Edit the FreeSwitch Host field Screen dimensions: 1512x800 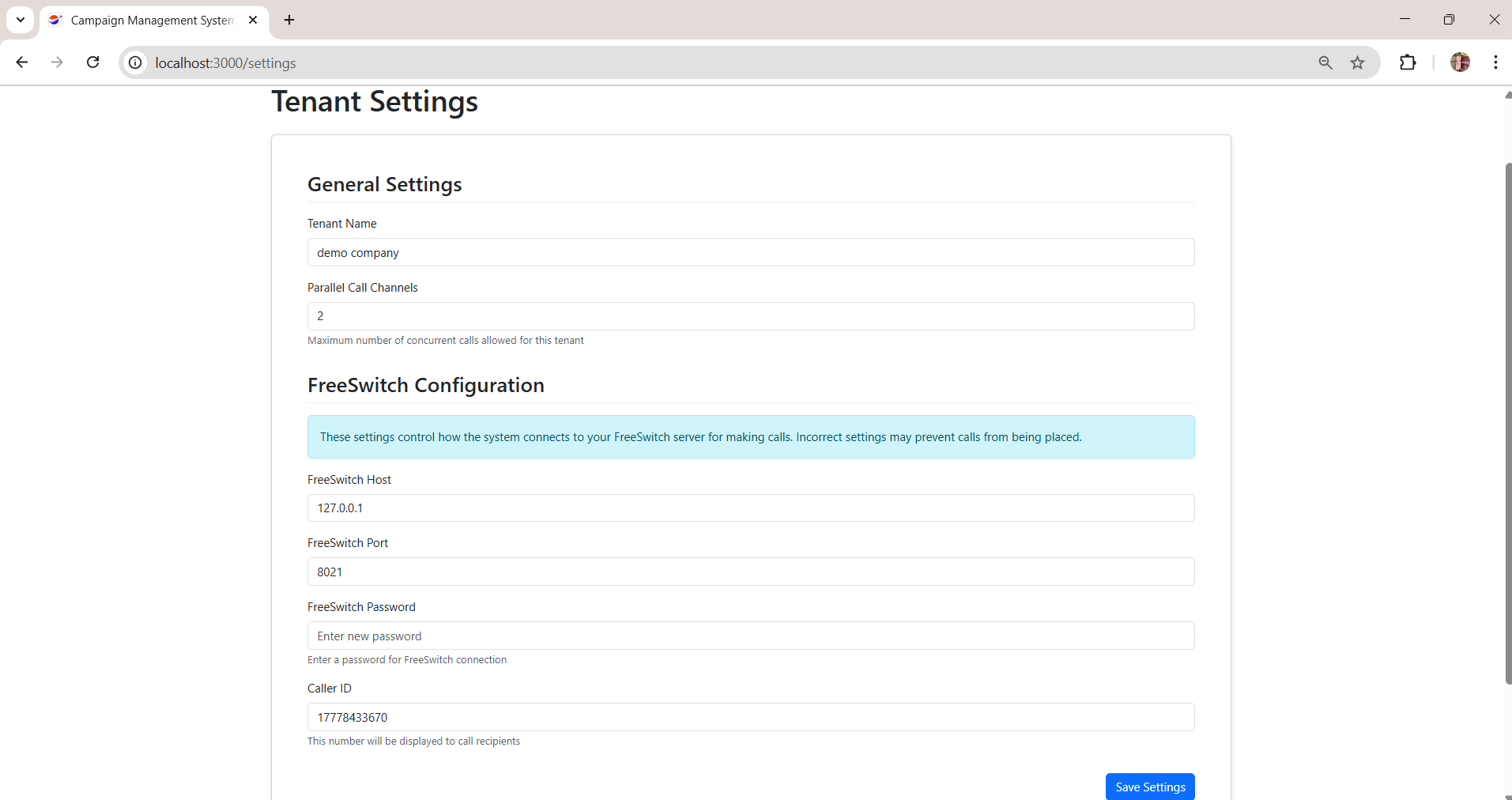750,508
